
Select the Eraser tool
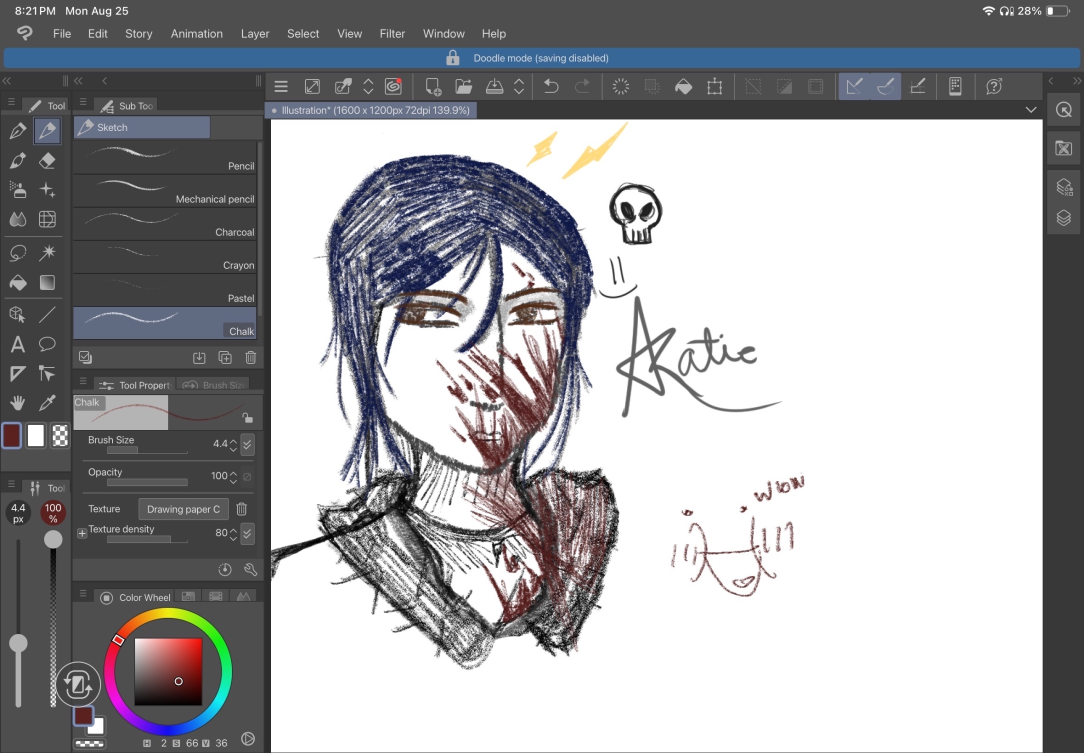click(47, 160)
